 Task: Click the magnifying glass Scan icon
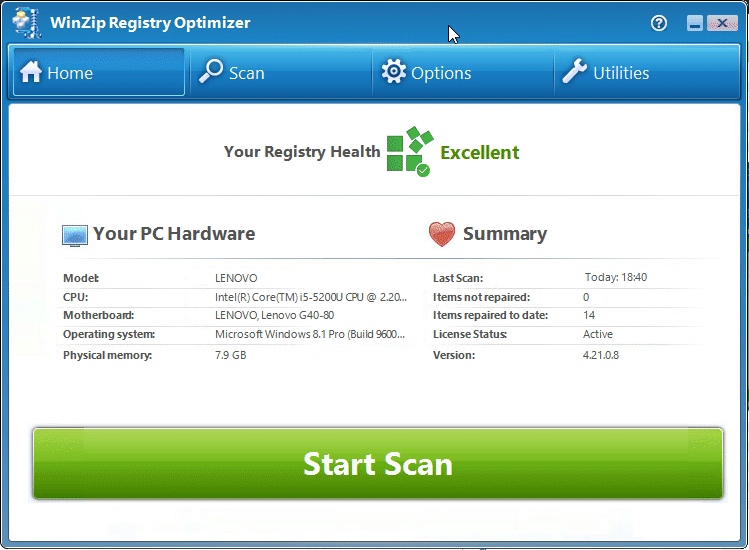click(x=211, y=72)
